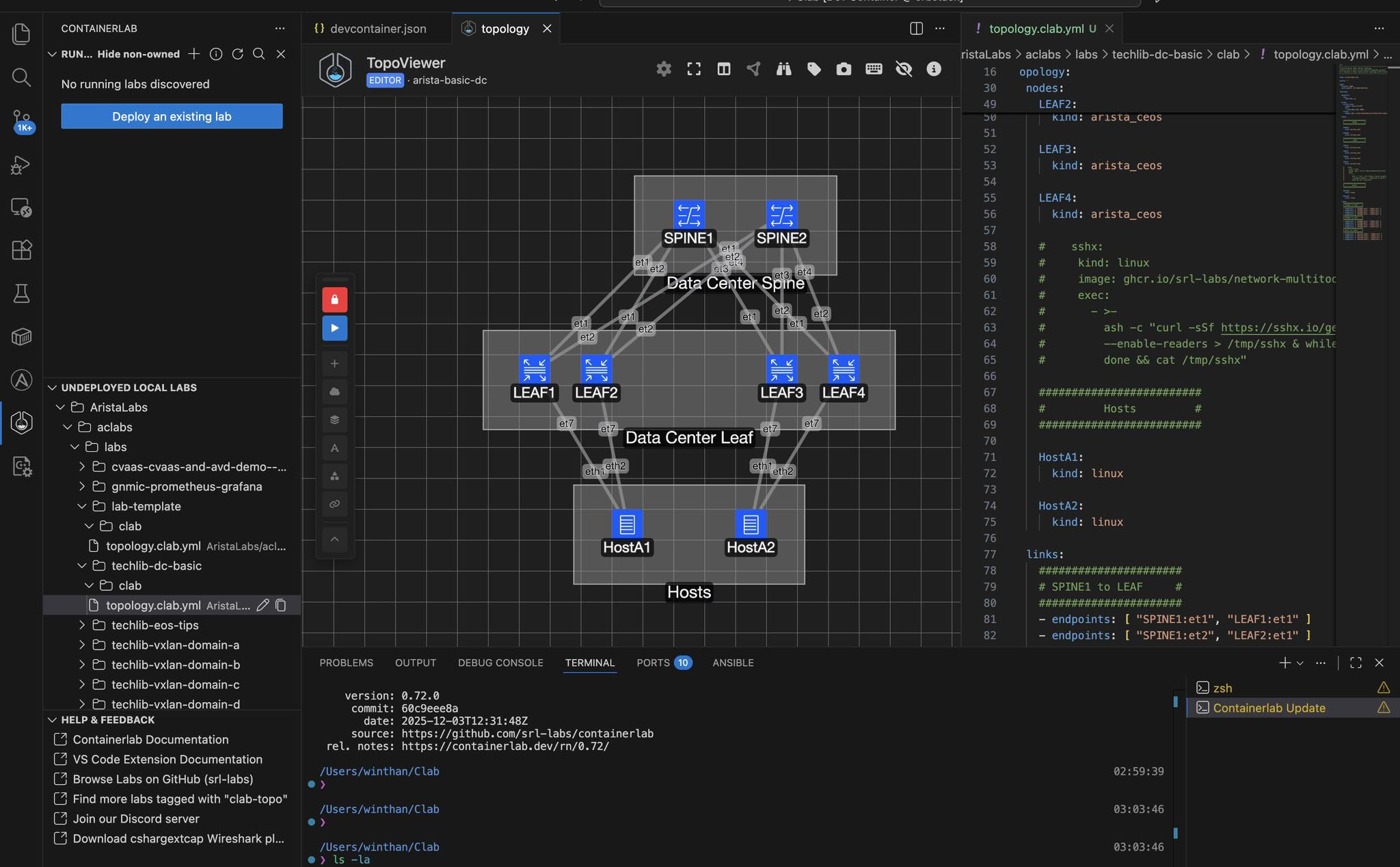Image resolution: width=1400 pixels, height=867 pixels.
Task: Open the Search view in activity bar
Action: [21, 77]
